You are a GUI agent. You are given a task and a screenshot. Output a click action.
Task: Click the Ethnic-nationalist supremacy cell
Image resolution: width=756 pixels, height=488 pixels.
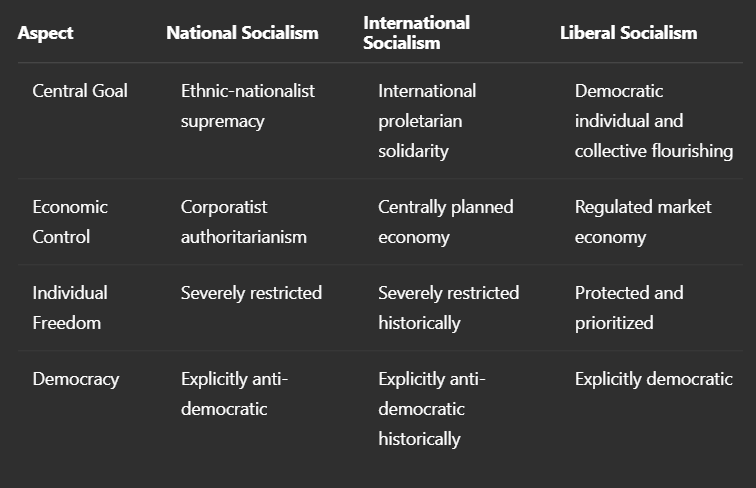pos(247,106)
